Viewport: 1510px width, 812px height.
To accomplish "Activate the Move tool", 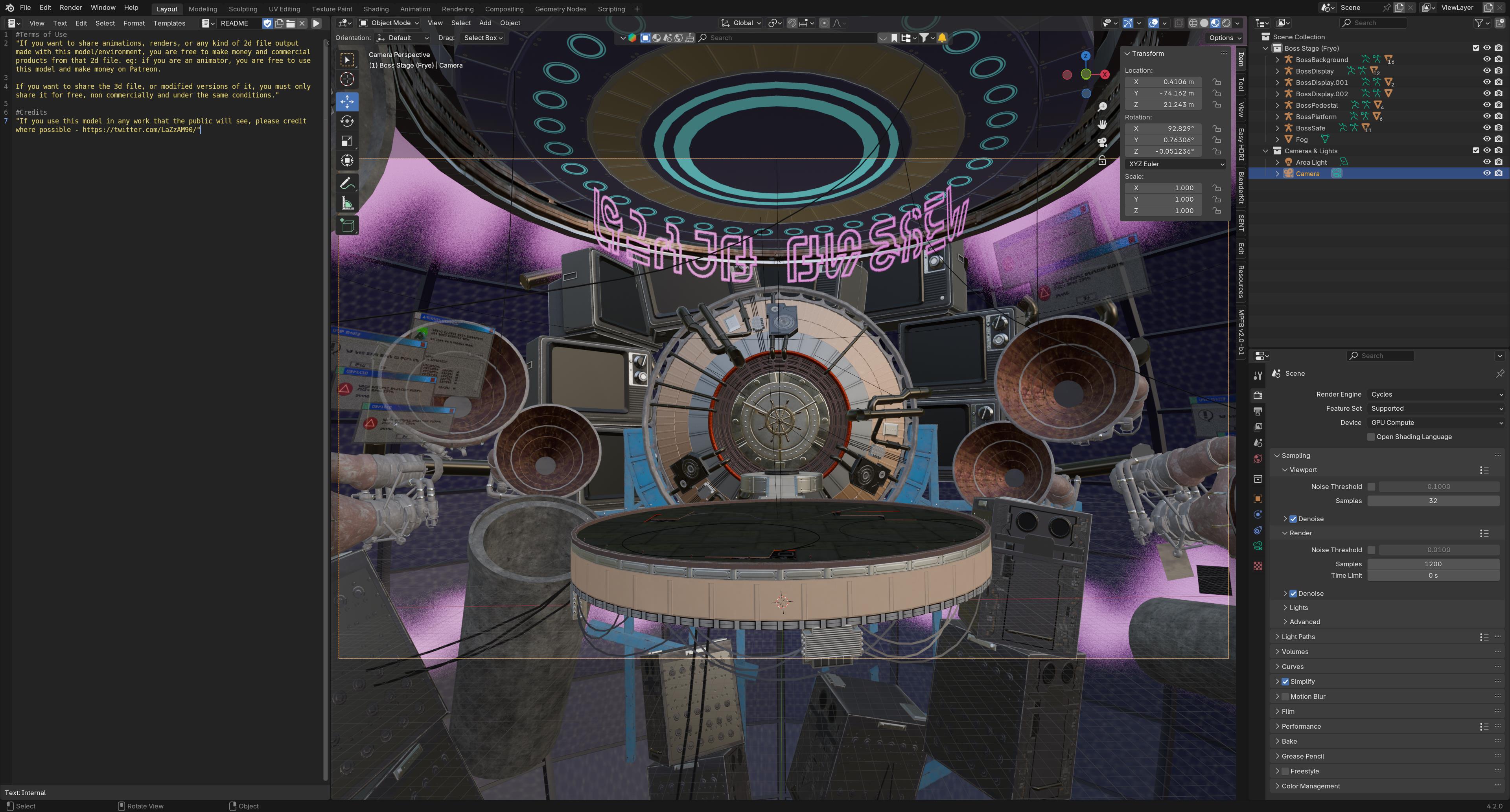I will 347,101.
